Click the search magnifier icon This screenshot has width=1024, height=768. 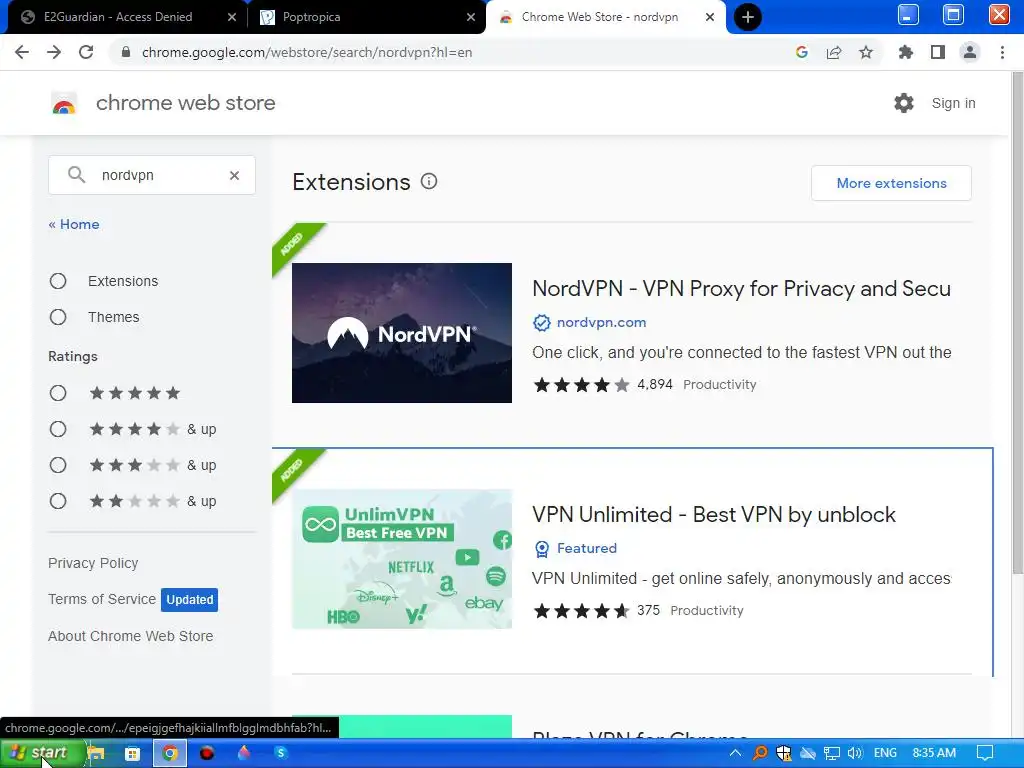[76, 174]
